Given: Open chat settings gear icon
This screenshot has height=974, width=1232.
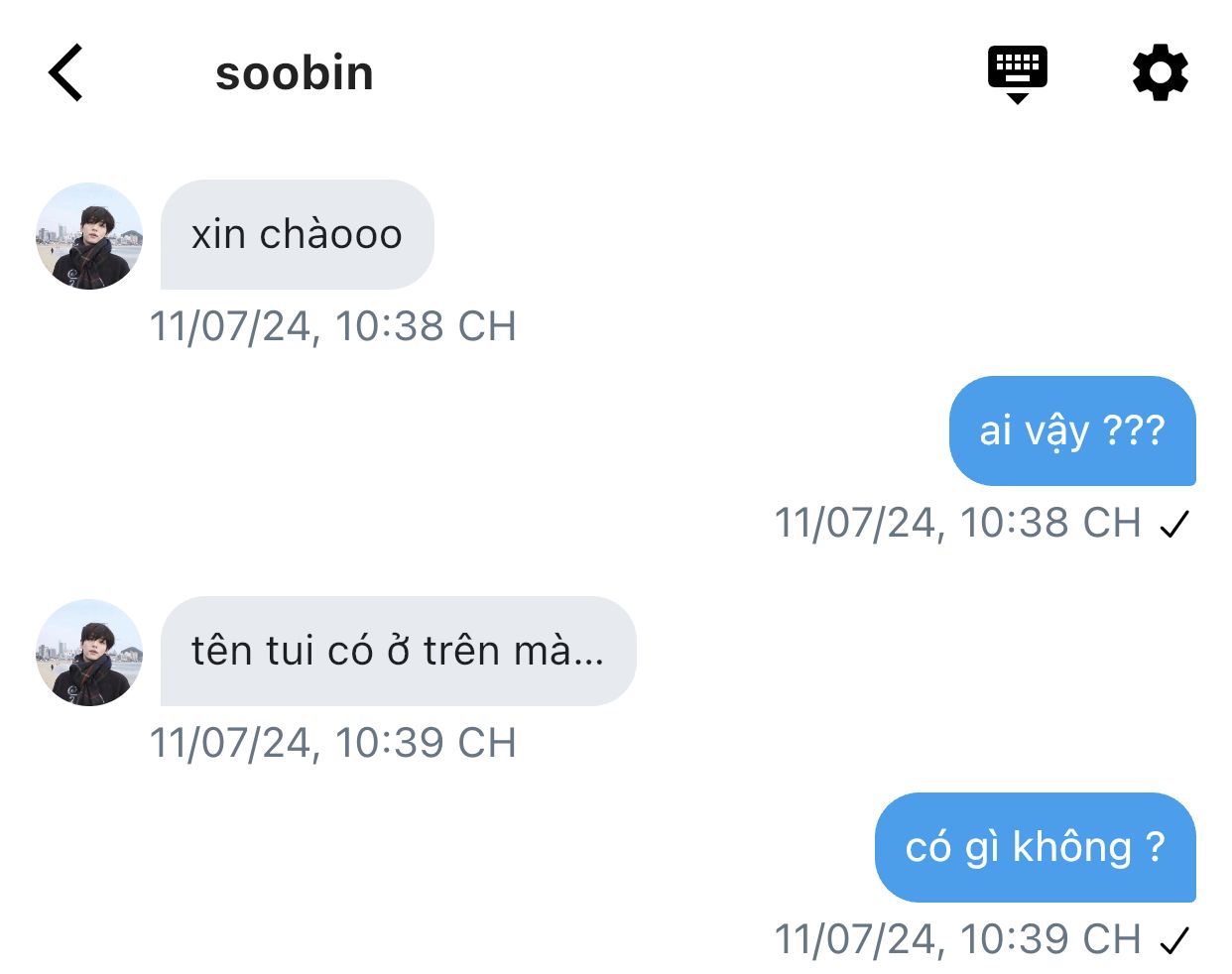Looking at the screenshot, I should point(1161,73).
